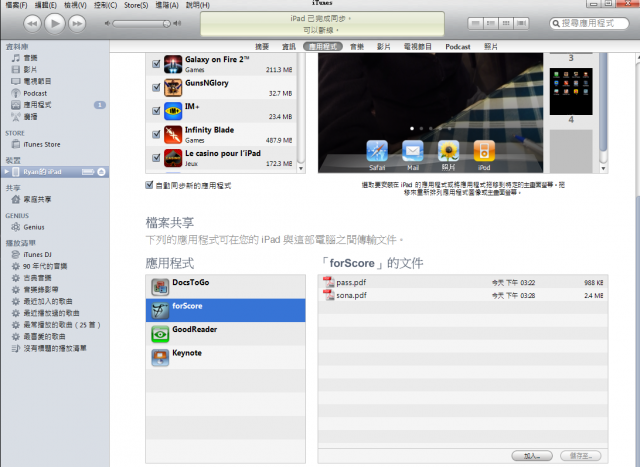
Task: Uncheck IM+ app checkbox
Action: 156,111
